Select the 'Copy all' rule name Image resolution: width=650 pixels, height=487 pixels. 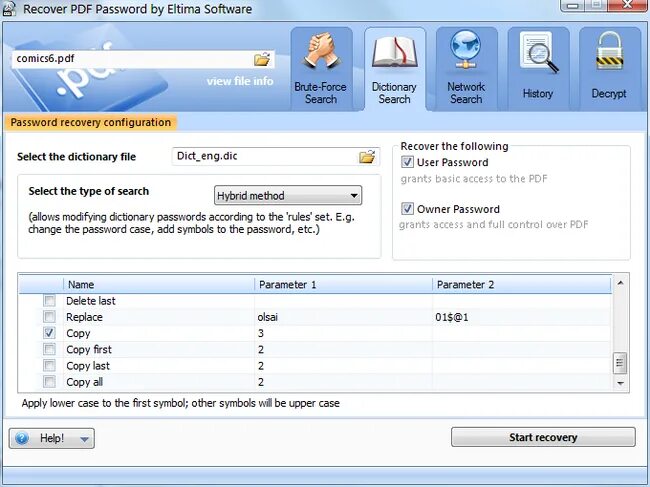tap(85, 382)
